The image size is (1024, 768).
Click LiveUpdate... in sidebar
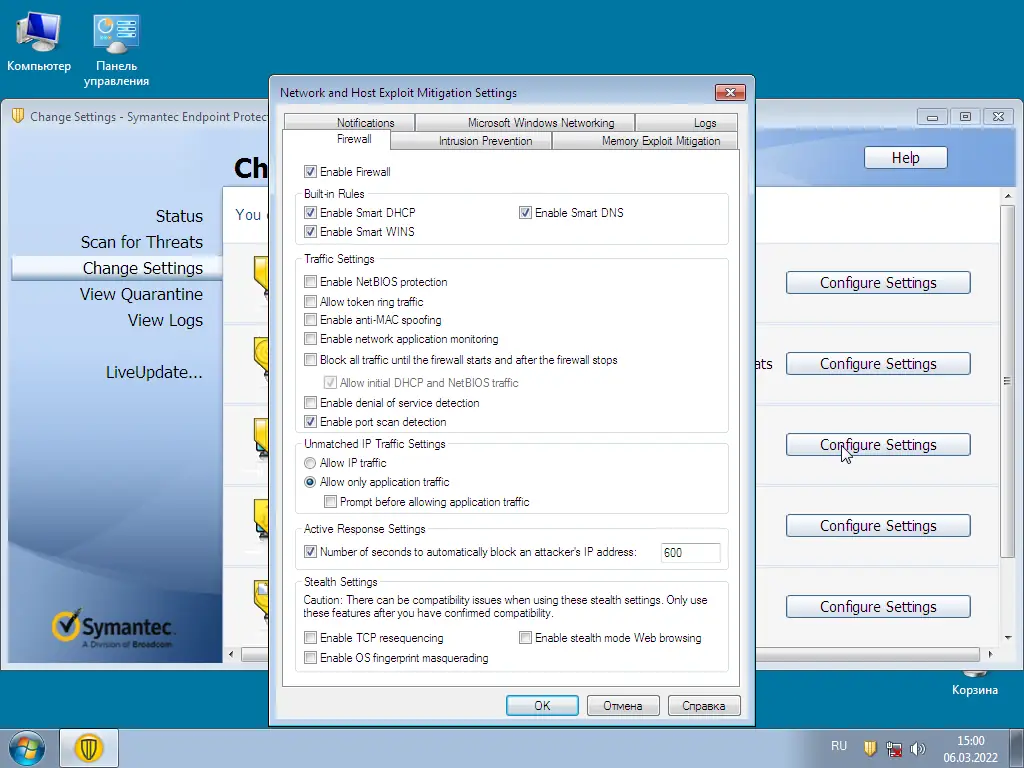[154, 372]
